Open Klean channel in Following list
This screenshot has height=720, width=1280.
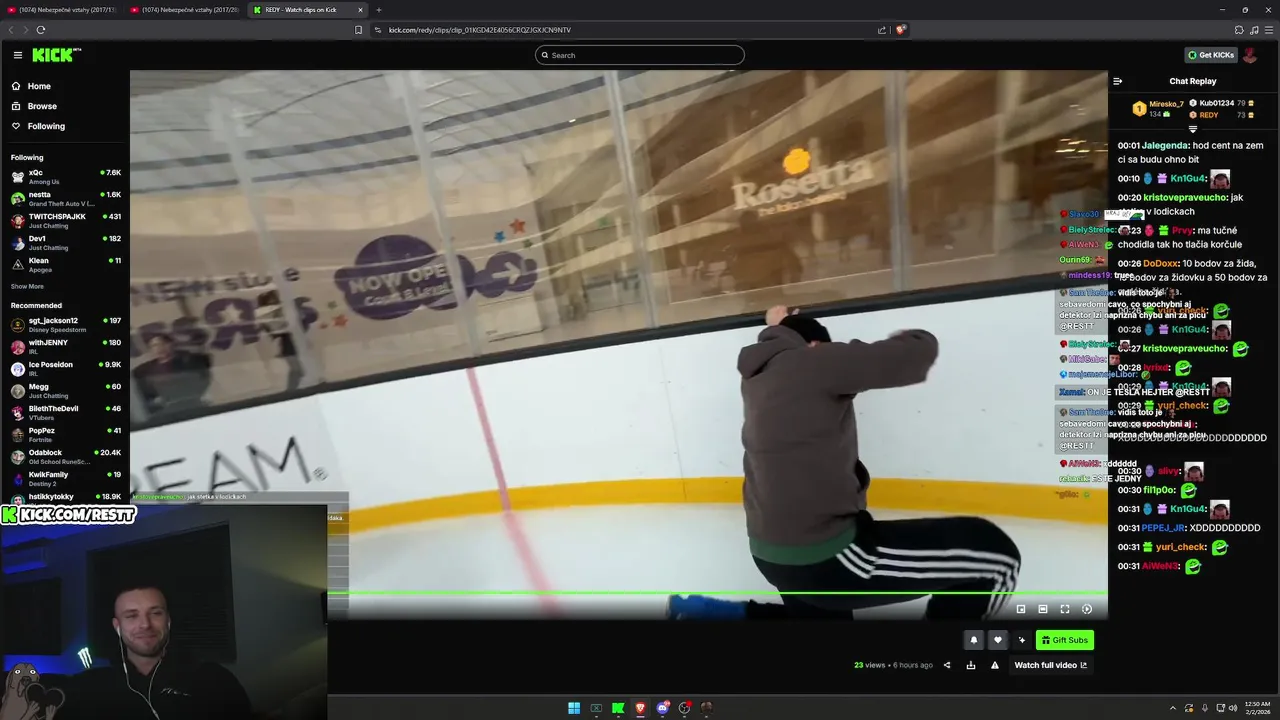pyautogui.click(x=65, y=264)
